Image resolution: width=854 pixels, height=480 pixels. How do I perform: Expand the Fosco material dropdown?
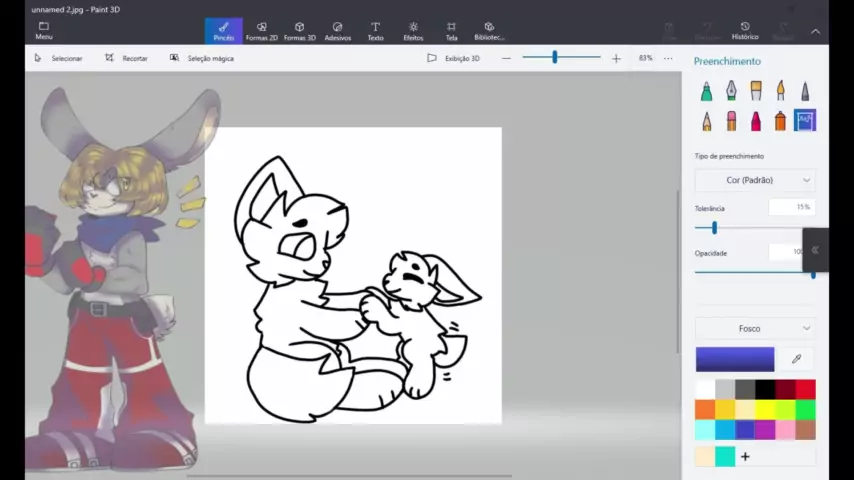[755, 328]
